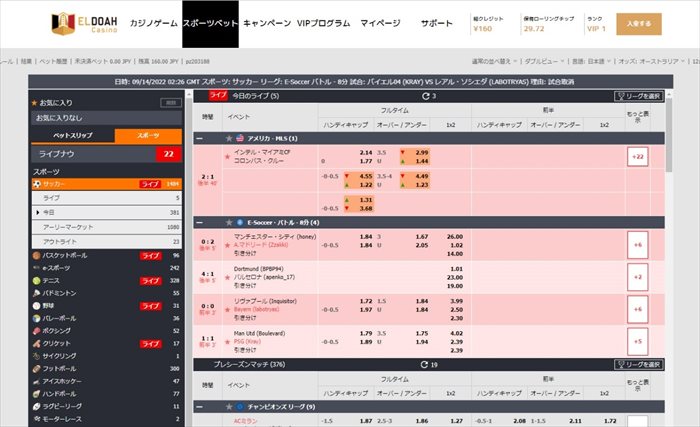Open the 未決済ベット link
The image size is (700, 427).
tap(103, 61)
